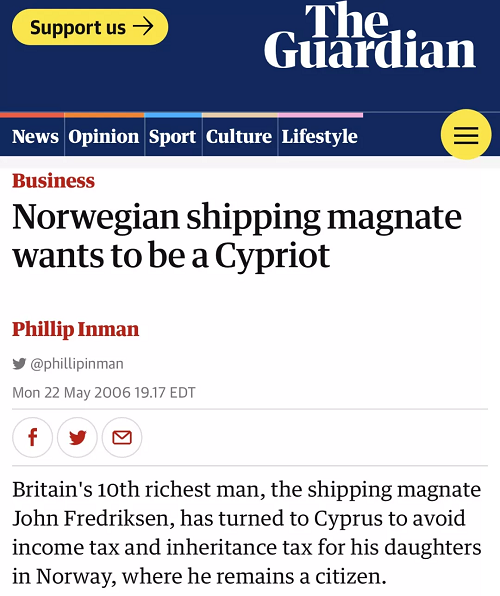Open The Guardian logo homepage
The height and width of the screenshot is (596, 500).
point(370,35)
